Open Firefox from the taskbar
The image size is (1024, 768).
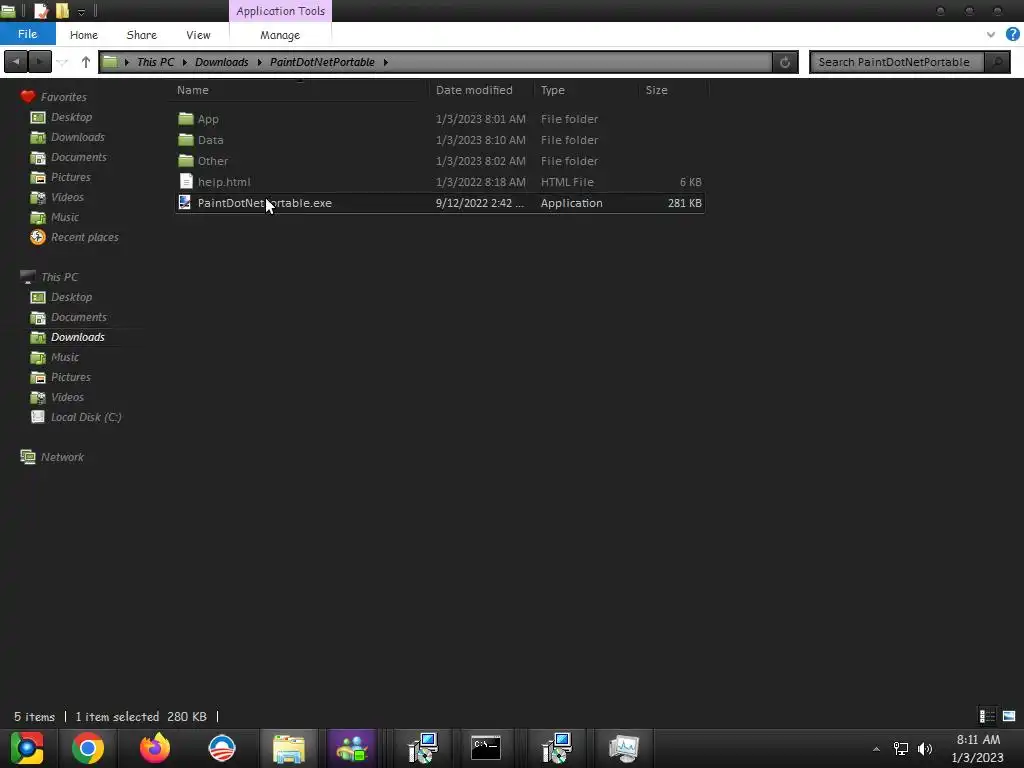pos(155,748)
